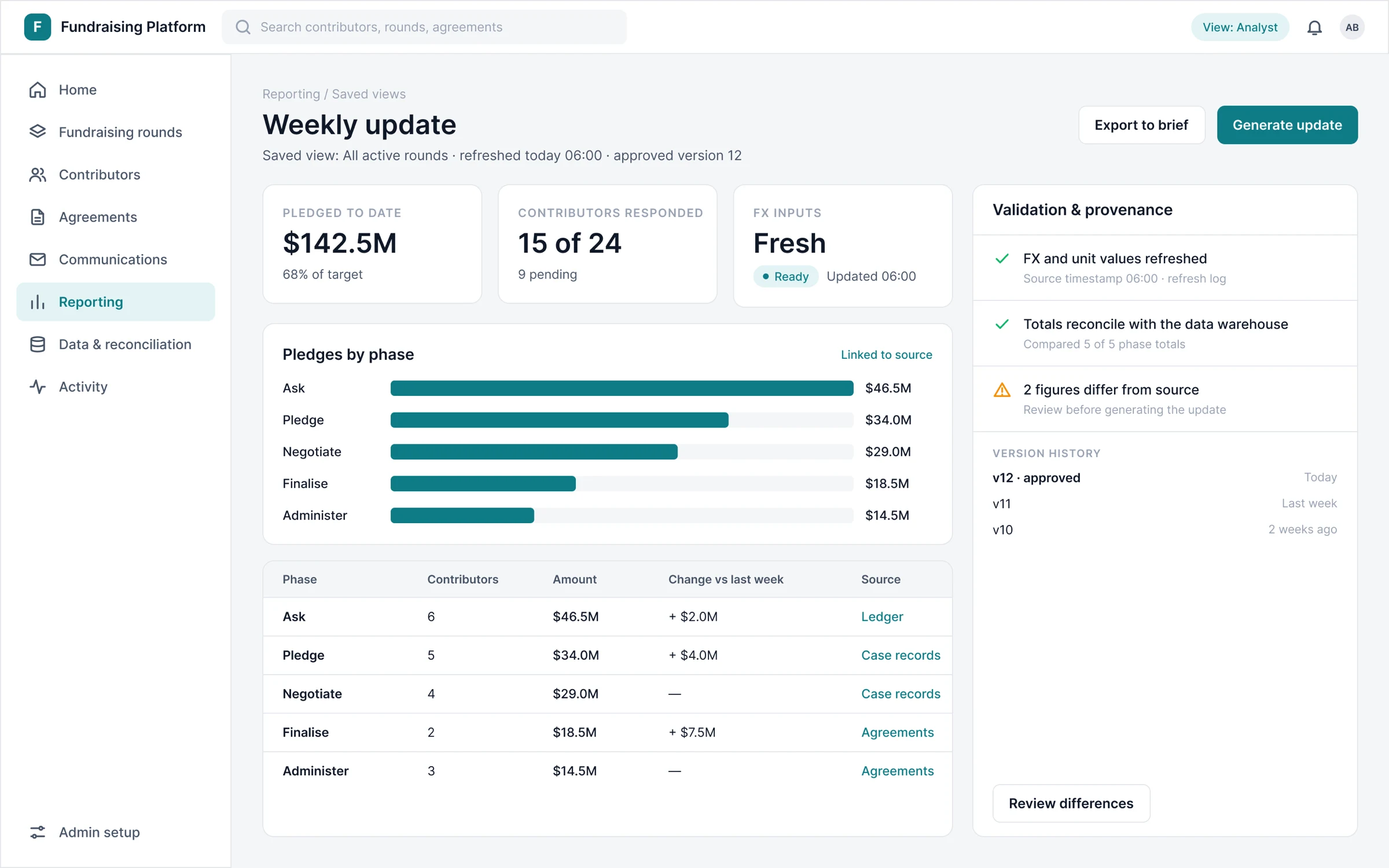1389x868 pixels.
Task: Click the checkmark beside FX values refreshed
Action: pyautogui.click(x=1002, y=259)
